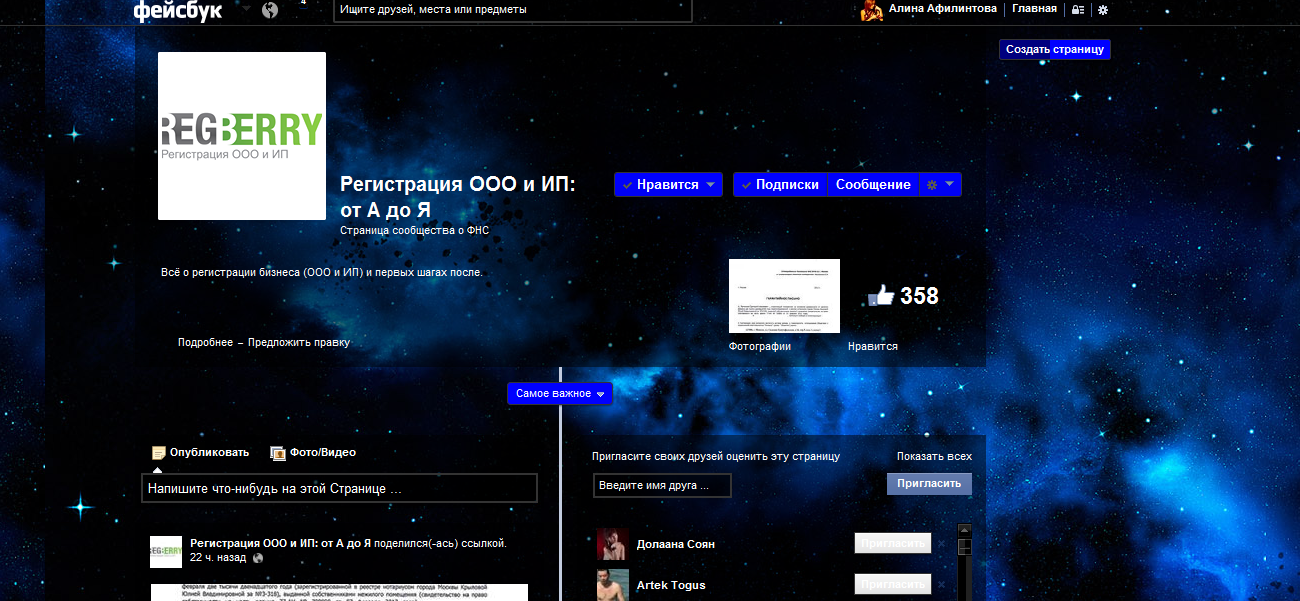Viewport: 1300px width, 601px height.
Task: Open Долаана Соян's profile picture
Action: click(x=613, y=544)
